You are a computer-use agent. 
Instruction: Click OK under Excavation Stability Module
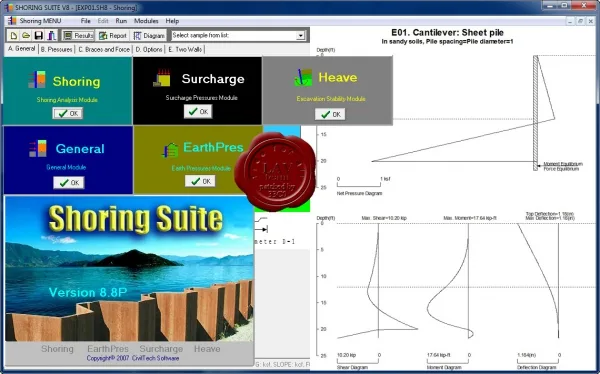click(330, 114)
